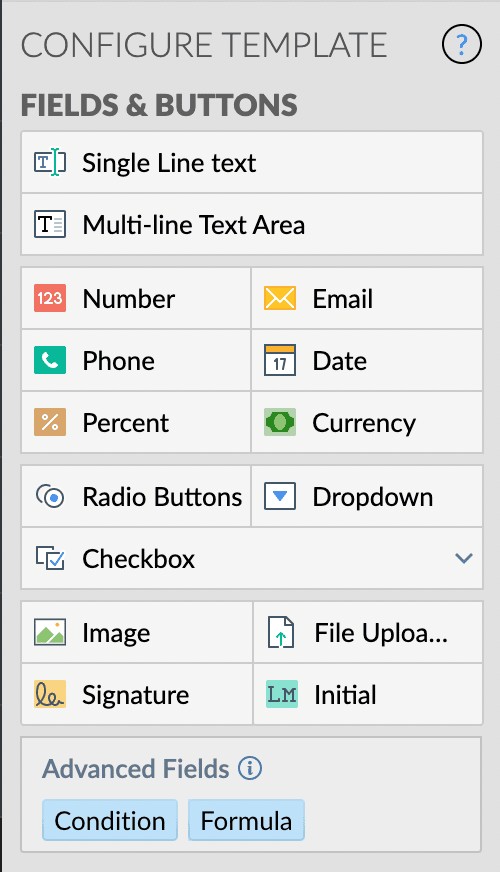Click the Number field label
The height and width of the screenshot is (872, 500).
(x=128, y=299)
